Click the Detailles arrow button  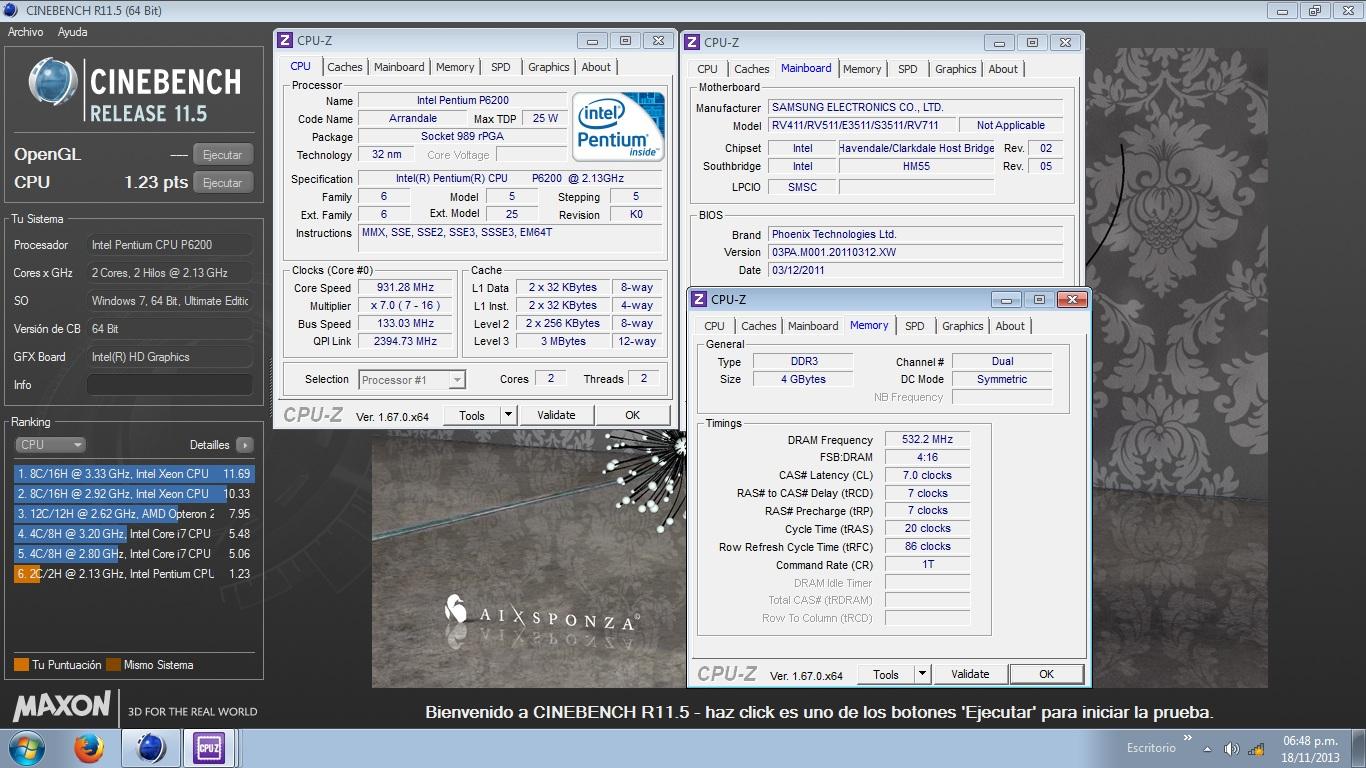click(x=245, y=445)
